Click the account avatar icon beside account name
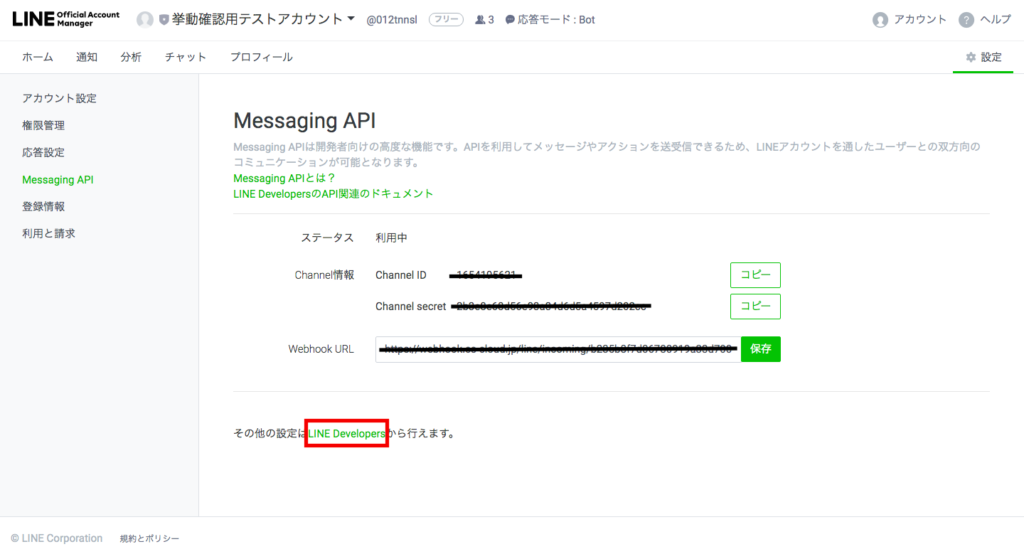The height and width of the screenshot is (559, 1024). pyautogui.click(x=145, y=20)
